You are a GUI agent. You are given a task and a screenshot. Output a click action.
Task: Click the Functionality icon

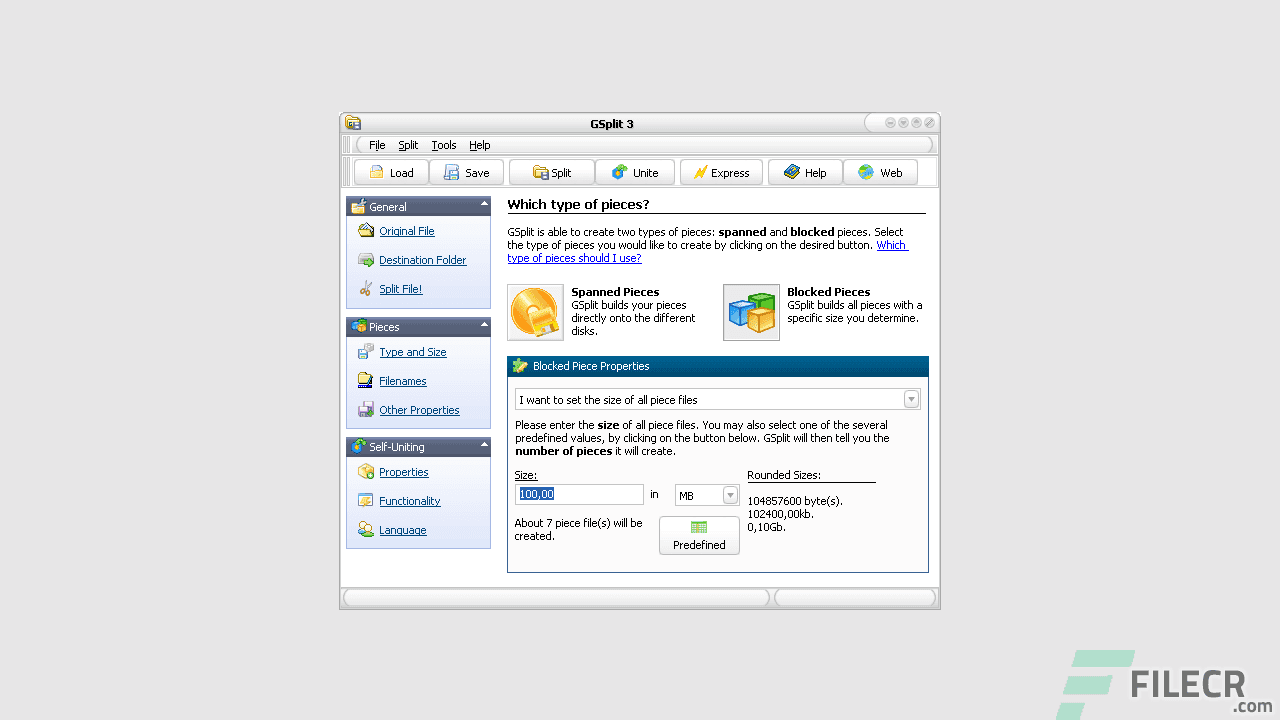tap(366, 501)
